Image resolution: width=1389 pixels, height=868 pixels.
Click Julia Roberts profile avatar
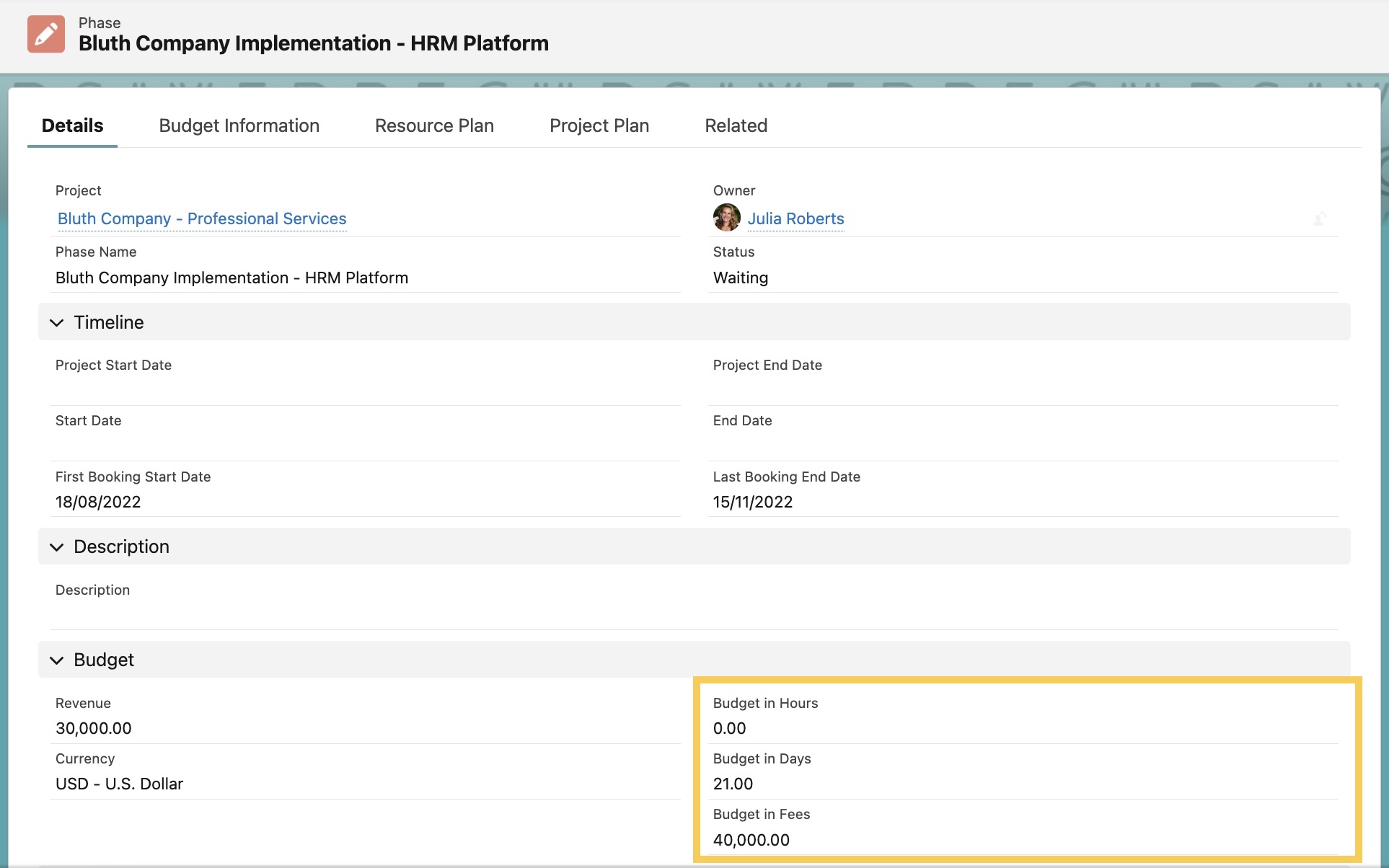click(x=727, y=218)
